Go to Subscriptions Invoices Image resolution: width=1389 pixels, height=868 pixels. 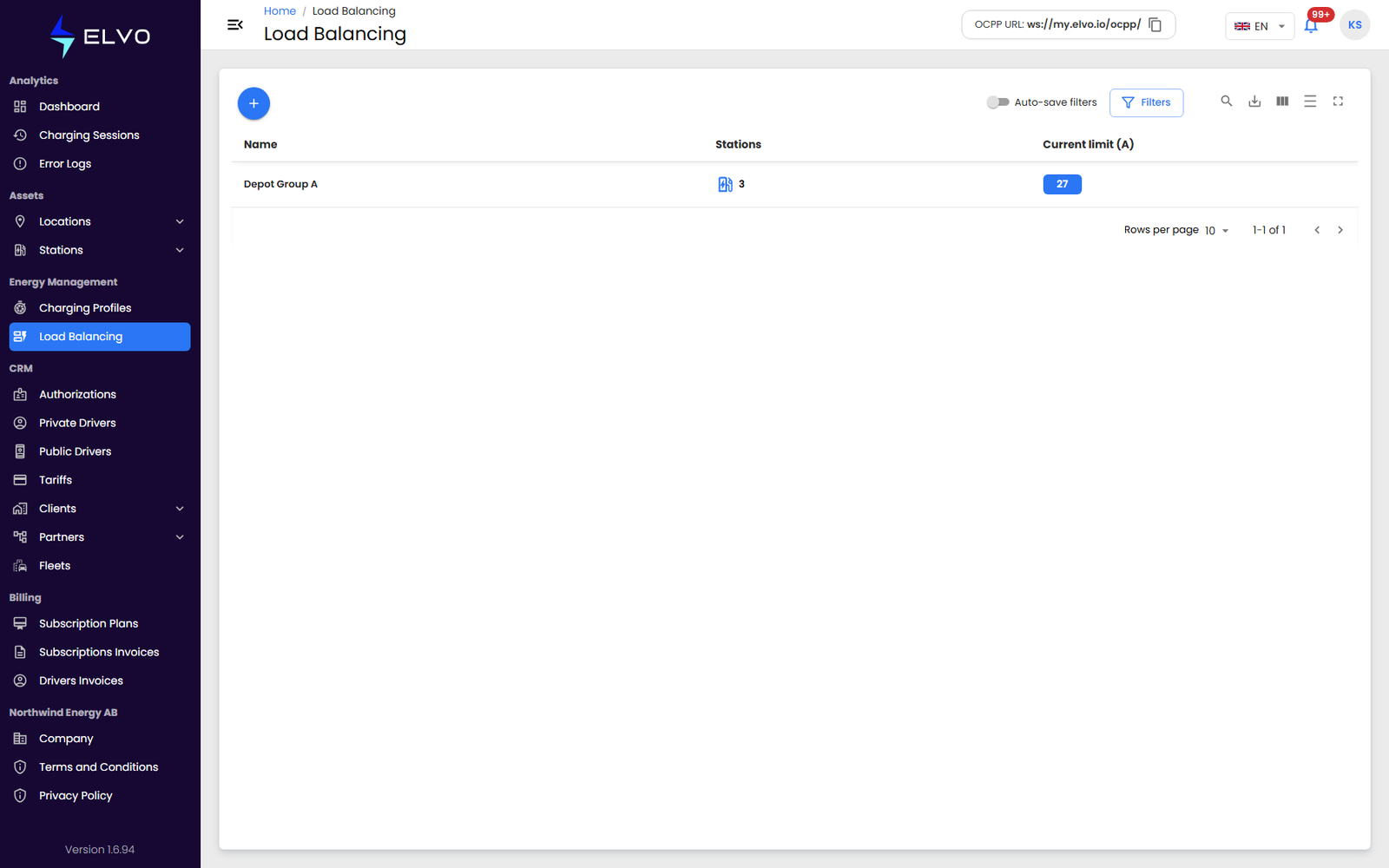tap(100, 652)
